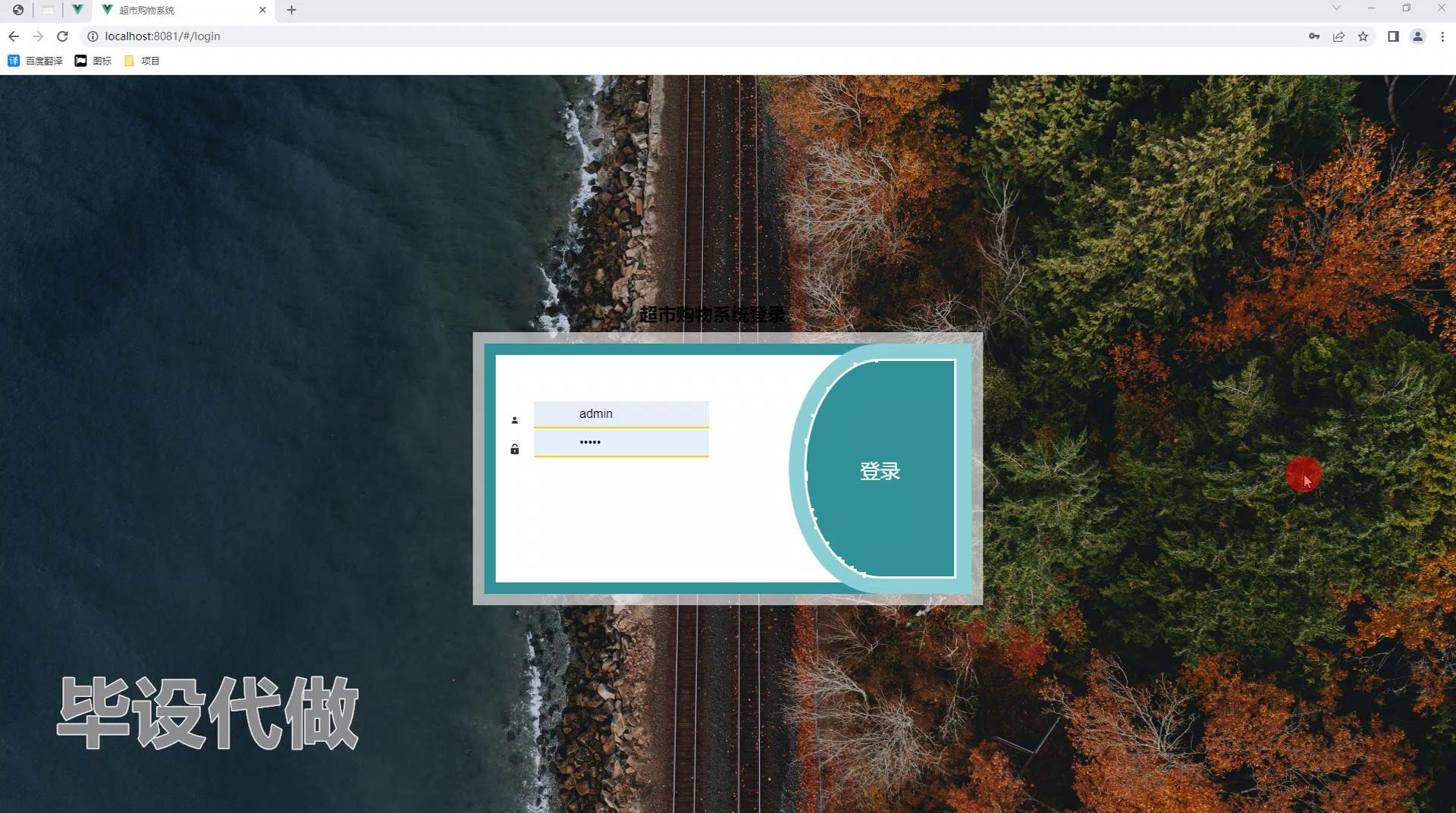Click the user icon beside username
1456x813 pixels.
(514, 420)
